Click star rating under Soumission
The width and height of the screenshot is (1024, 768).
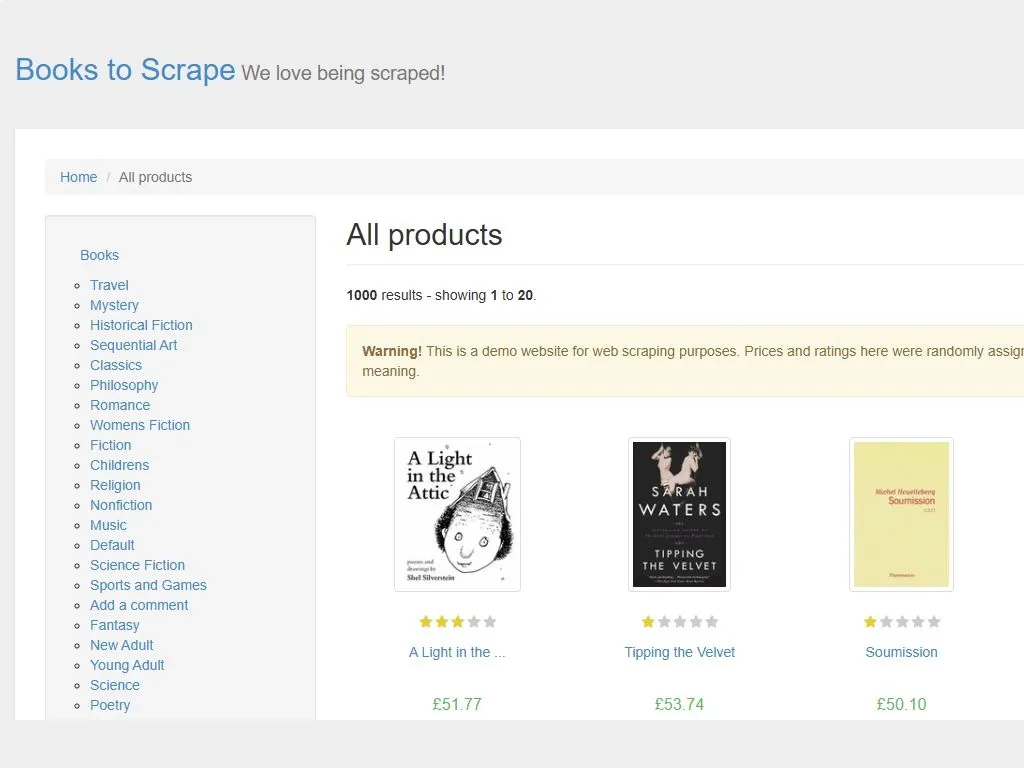(901, 622)
